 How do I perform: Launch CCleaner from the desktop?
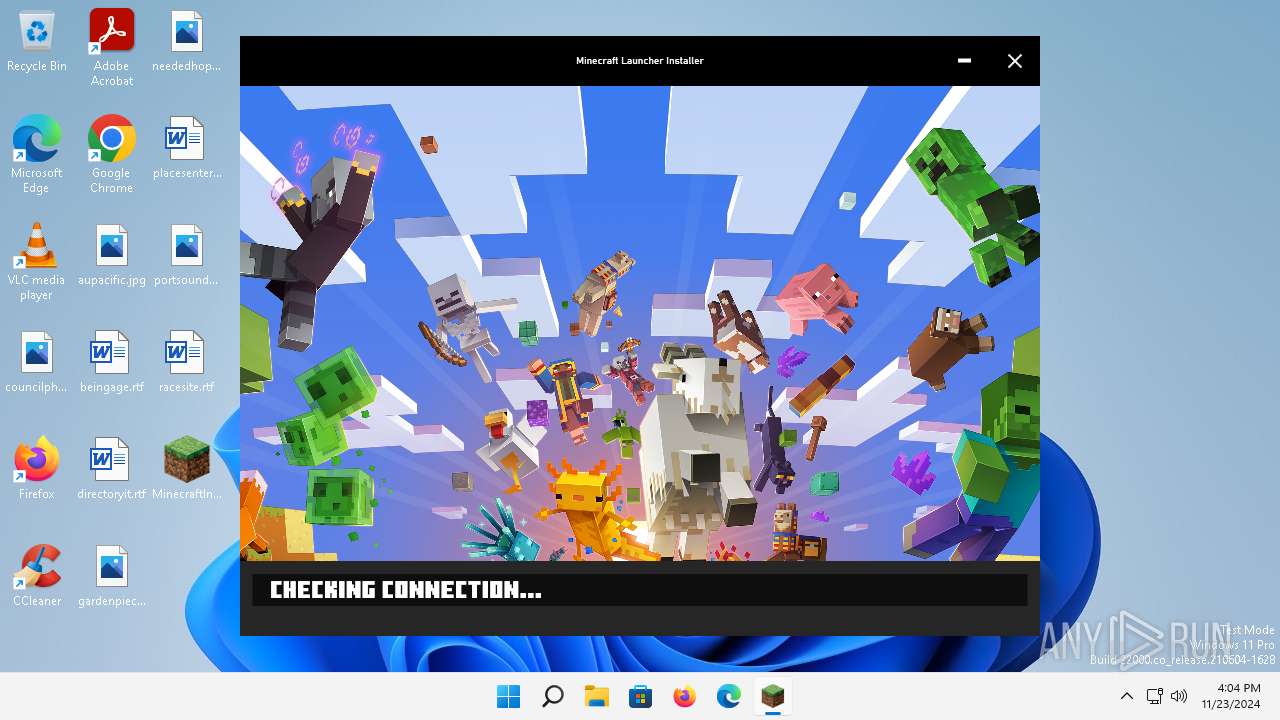[37, 575]
